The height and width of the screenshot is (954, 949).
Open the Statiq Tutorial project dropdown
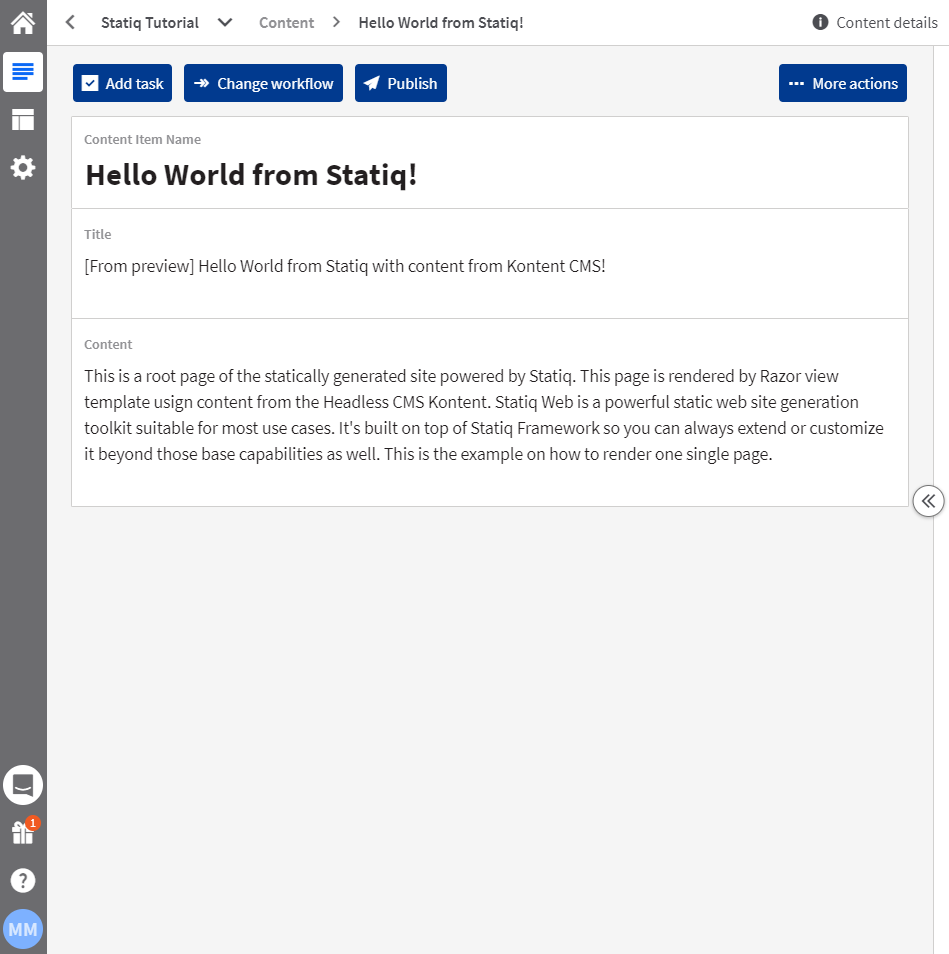224,21
